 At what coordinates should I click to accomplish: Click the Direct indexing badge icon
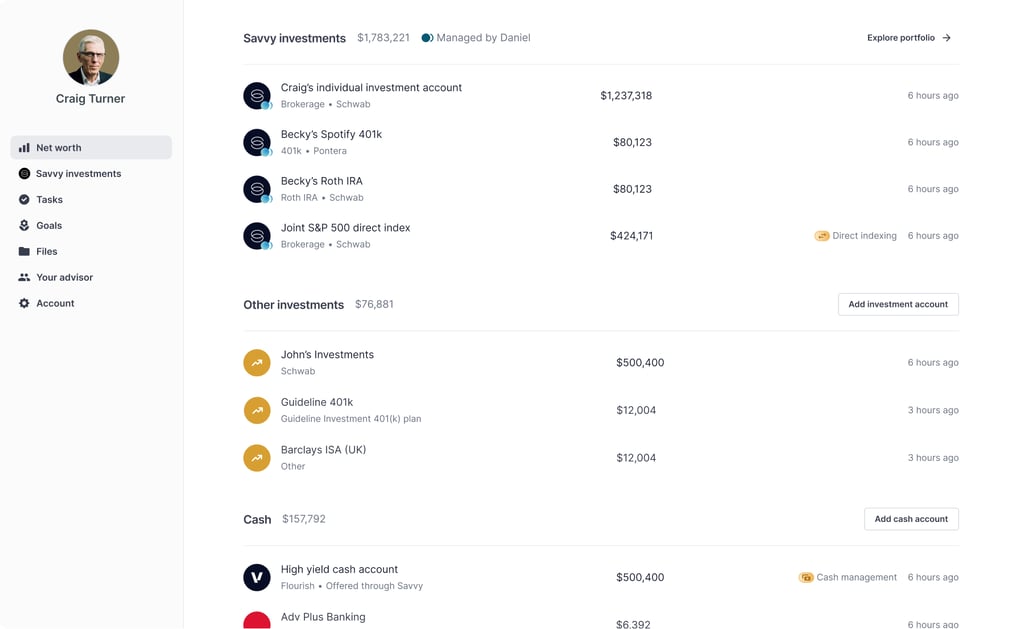pyautogui.click(x=822, y=236)
